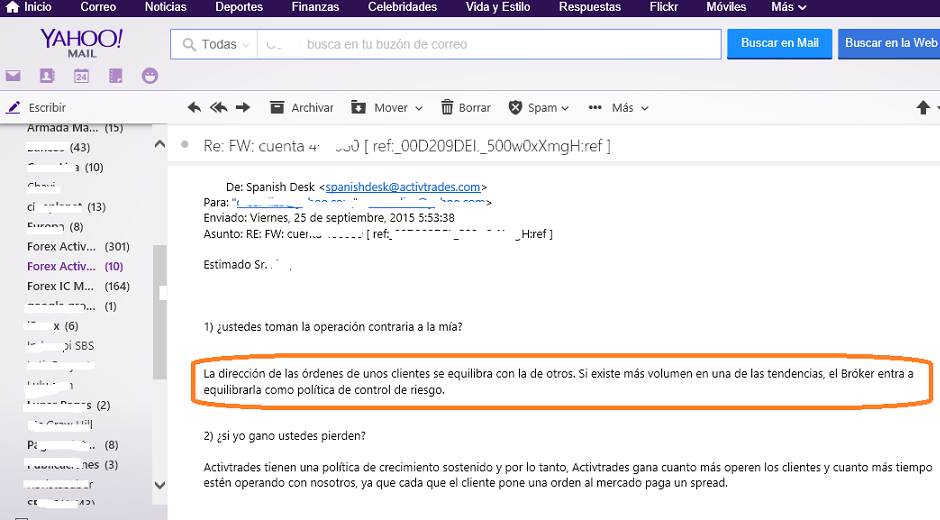Toggle the unread dot beside the subject
The width and height of the screenshot is (940, 520).
184,145
